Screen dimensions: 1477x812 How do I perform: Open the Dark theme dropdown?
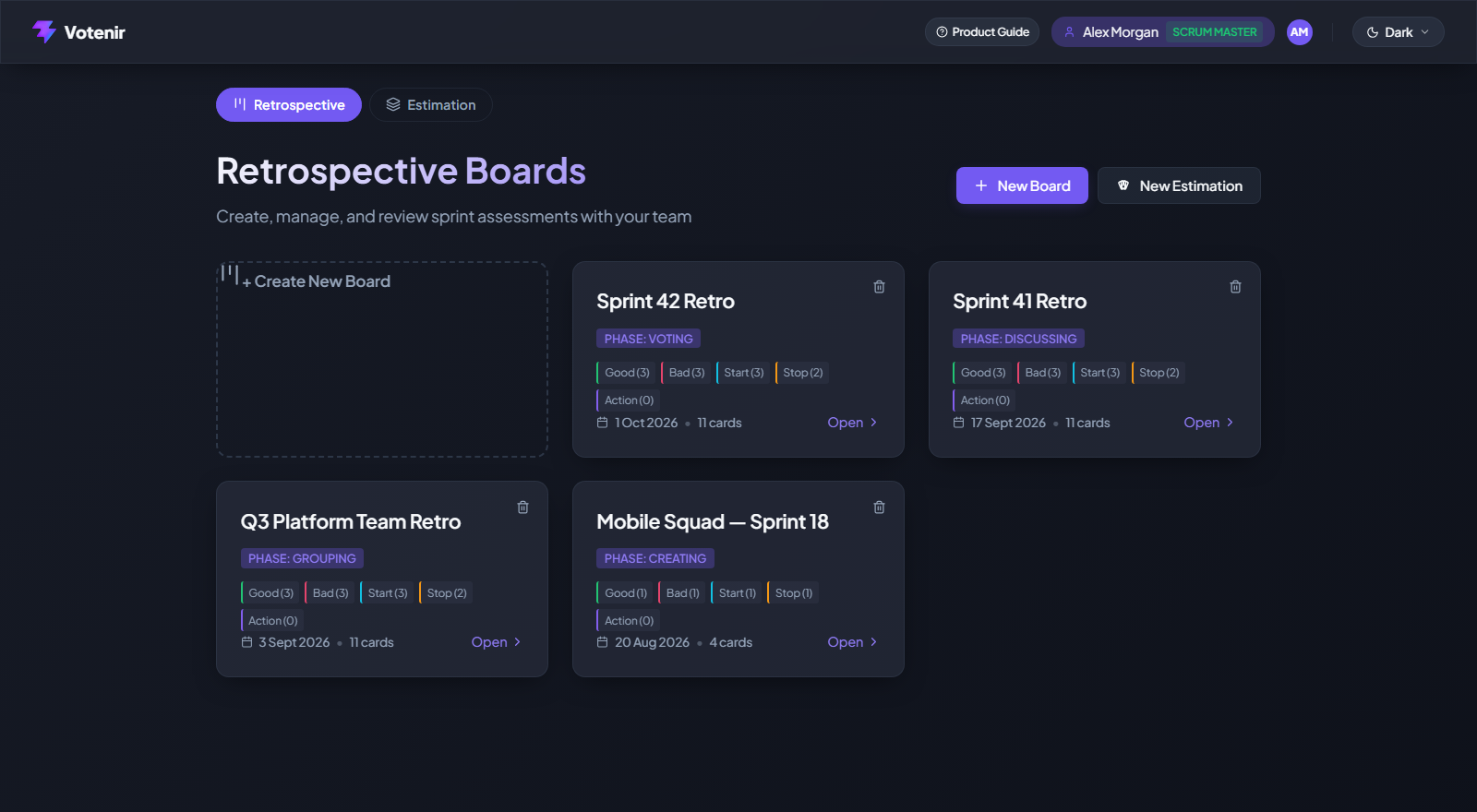click(1398, 32)
